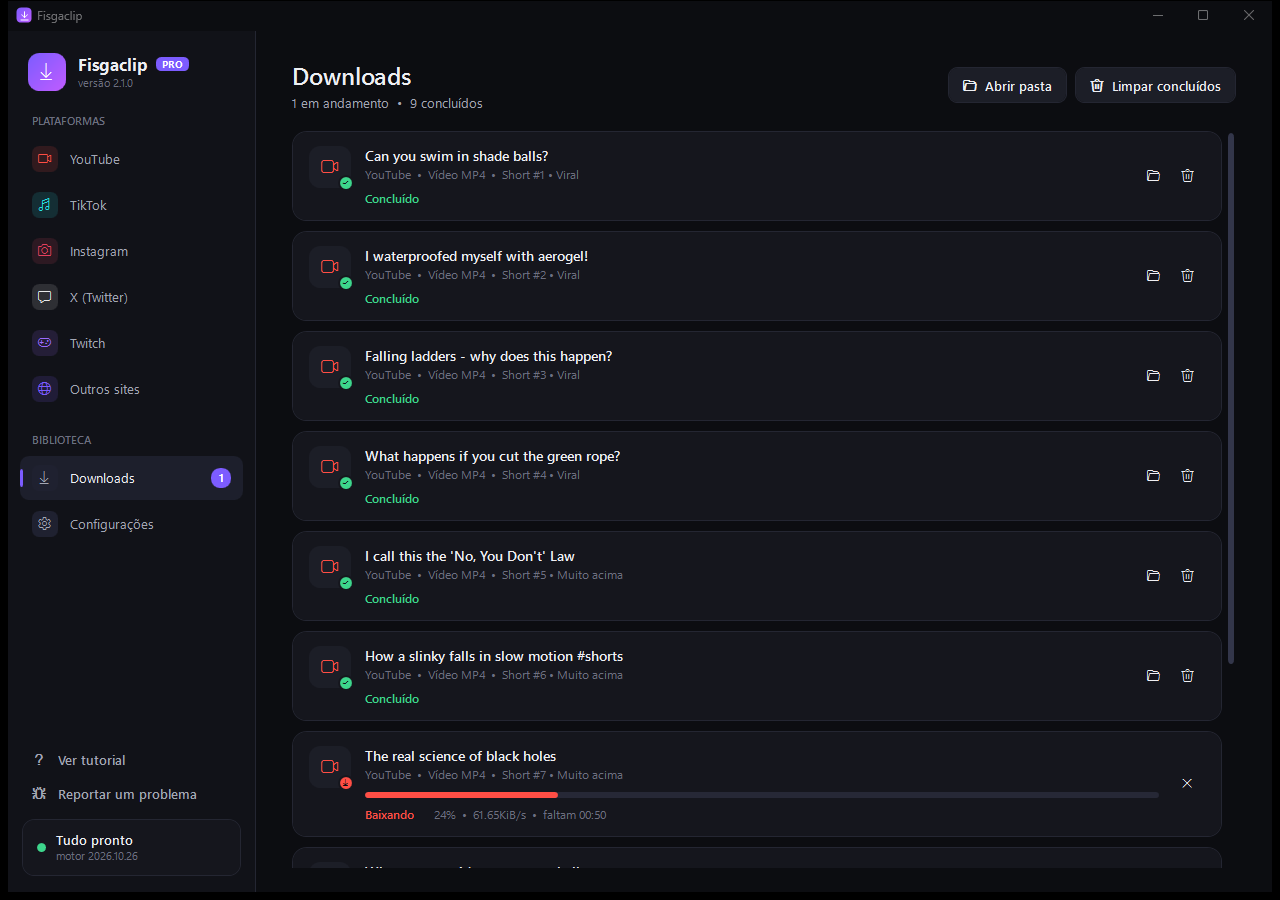Open folder for 'I waterproofed myself with aerogel!'
Image resolution: width=1280 pixels, height=900 pixels.
click(1153, 275)
